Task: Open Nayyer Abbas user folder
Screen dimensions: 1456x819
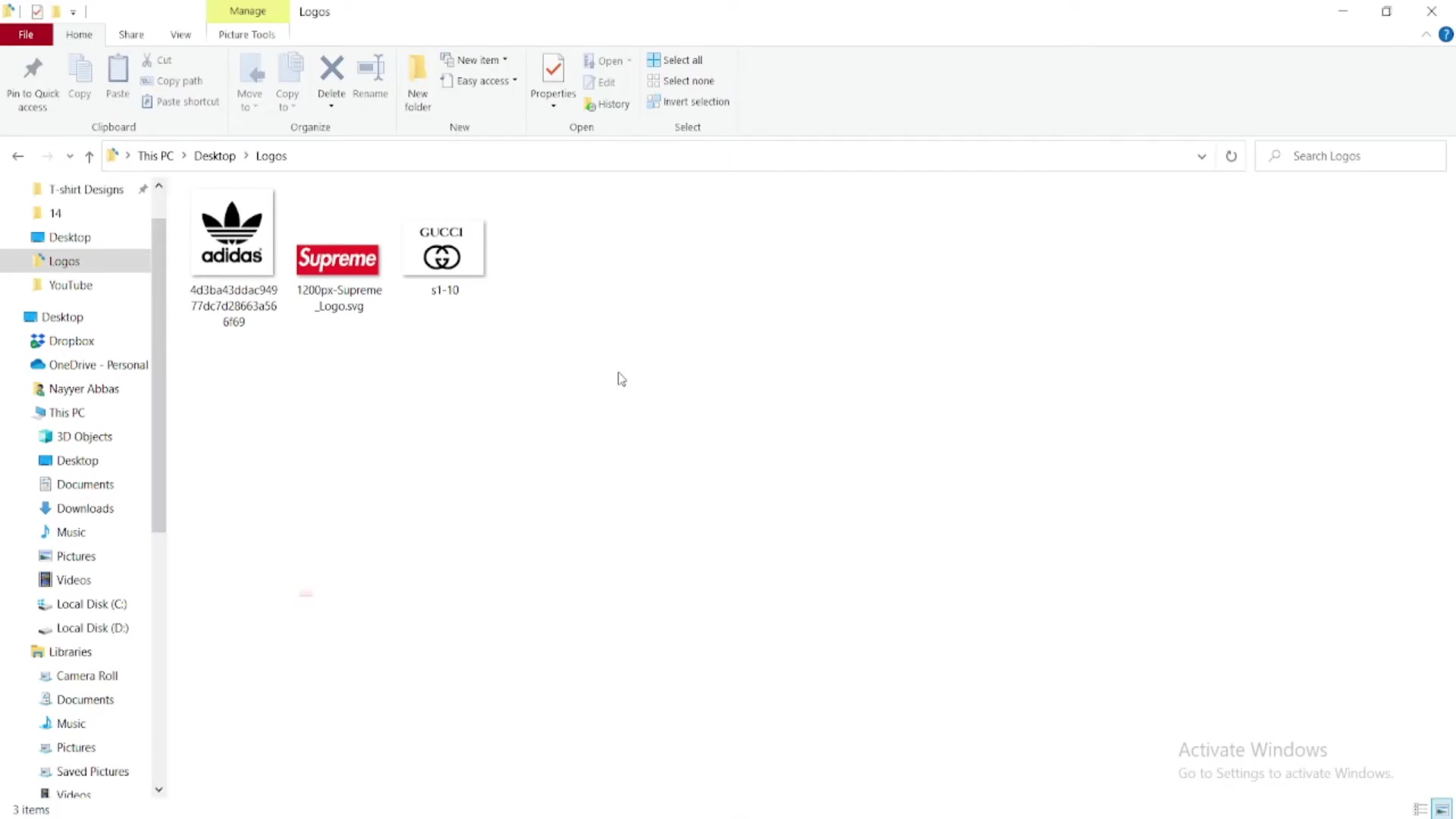Action: click(83, 389)
